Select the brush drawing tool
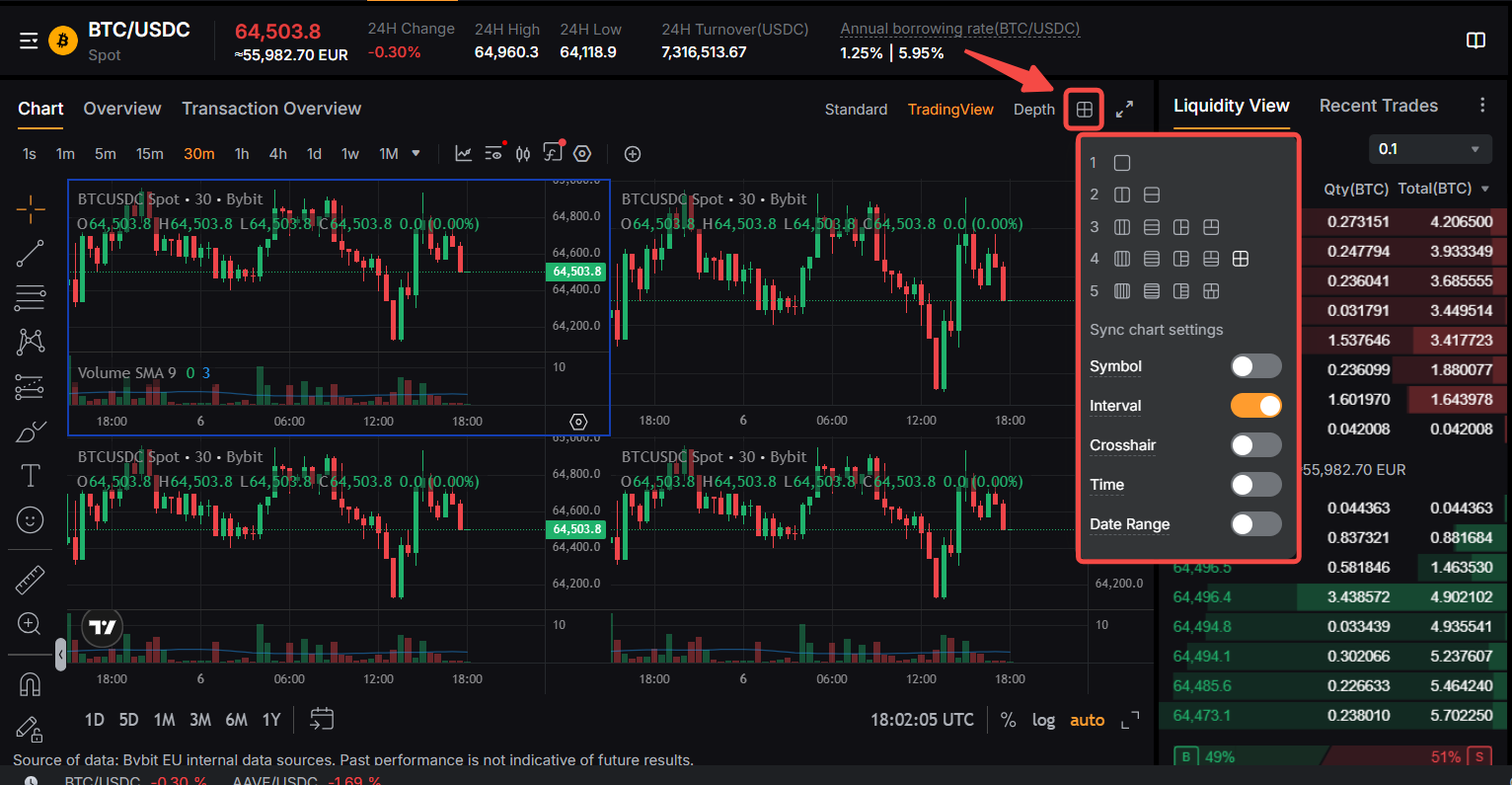This screenshot has width=1512, height=785. pos(31,432)
